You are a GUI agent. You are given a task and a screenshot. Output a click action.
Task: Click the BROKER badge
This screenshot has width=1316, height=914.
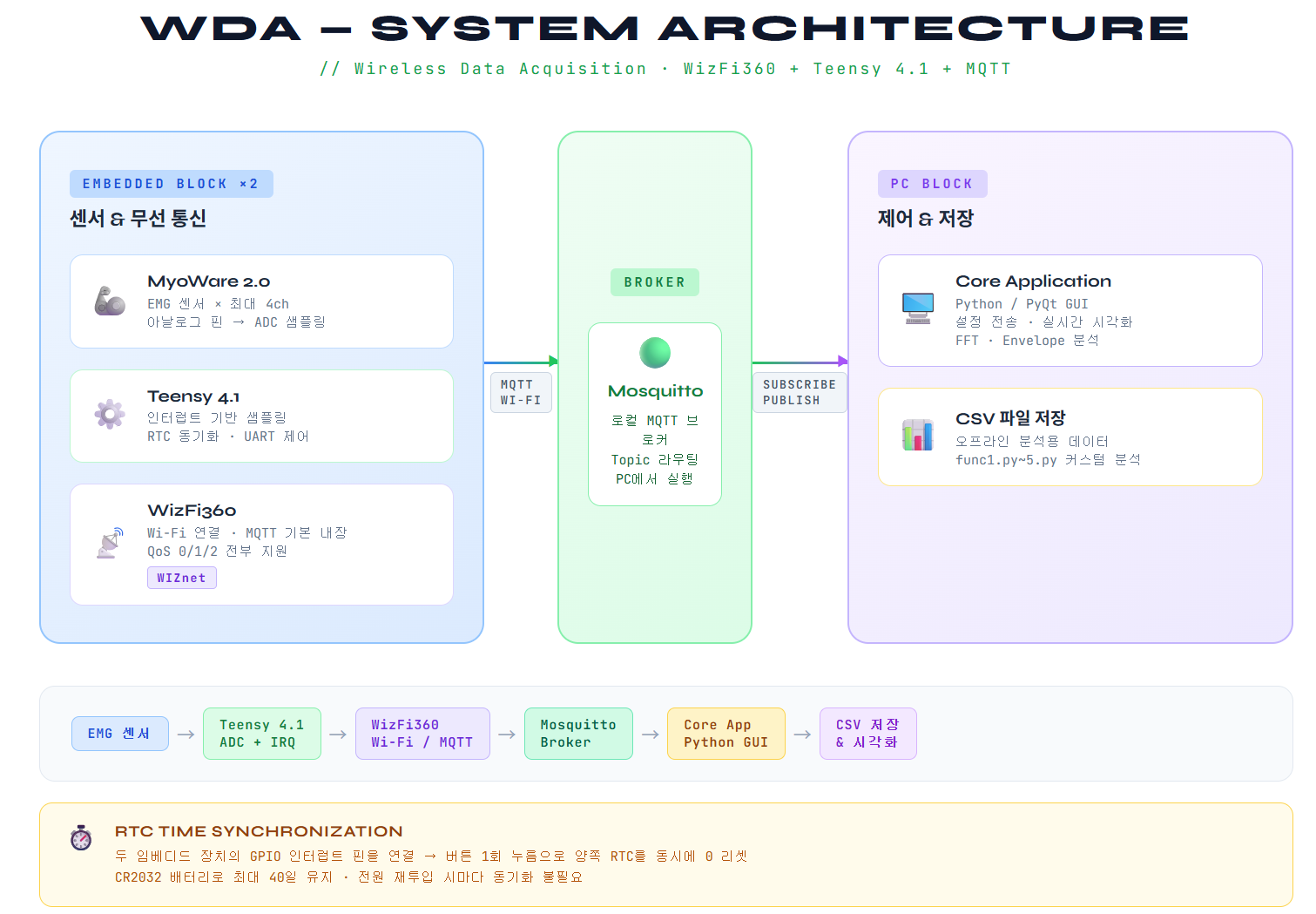pos(655,282)
